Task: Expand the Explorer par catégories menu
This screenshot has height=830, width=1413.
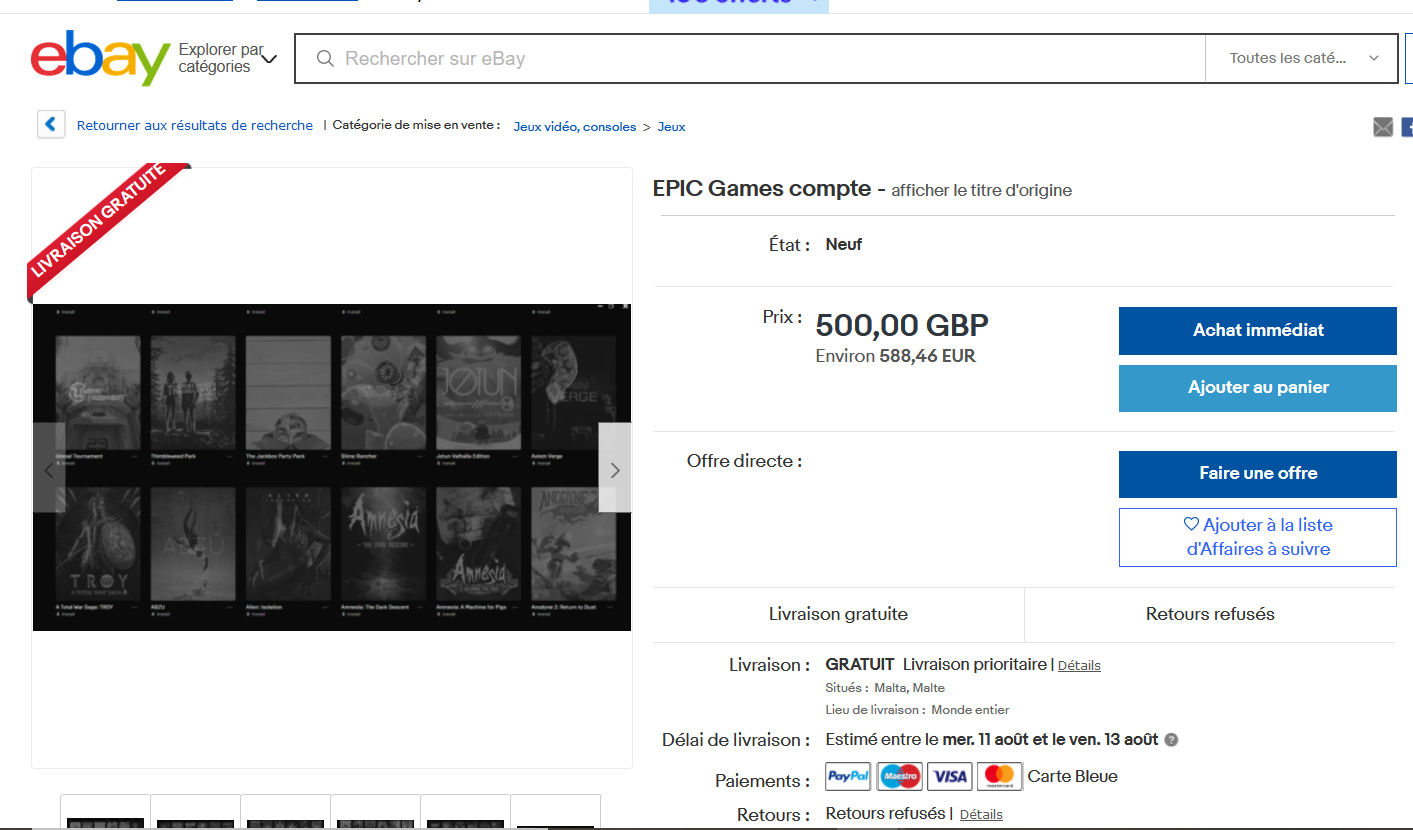Action: click(228, 58)
